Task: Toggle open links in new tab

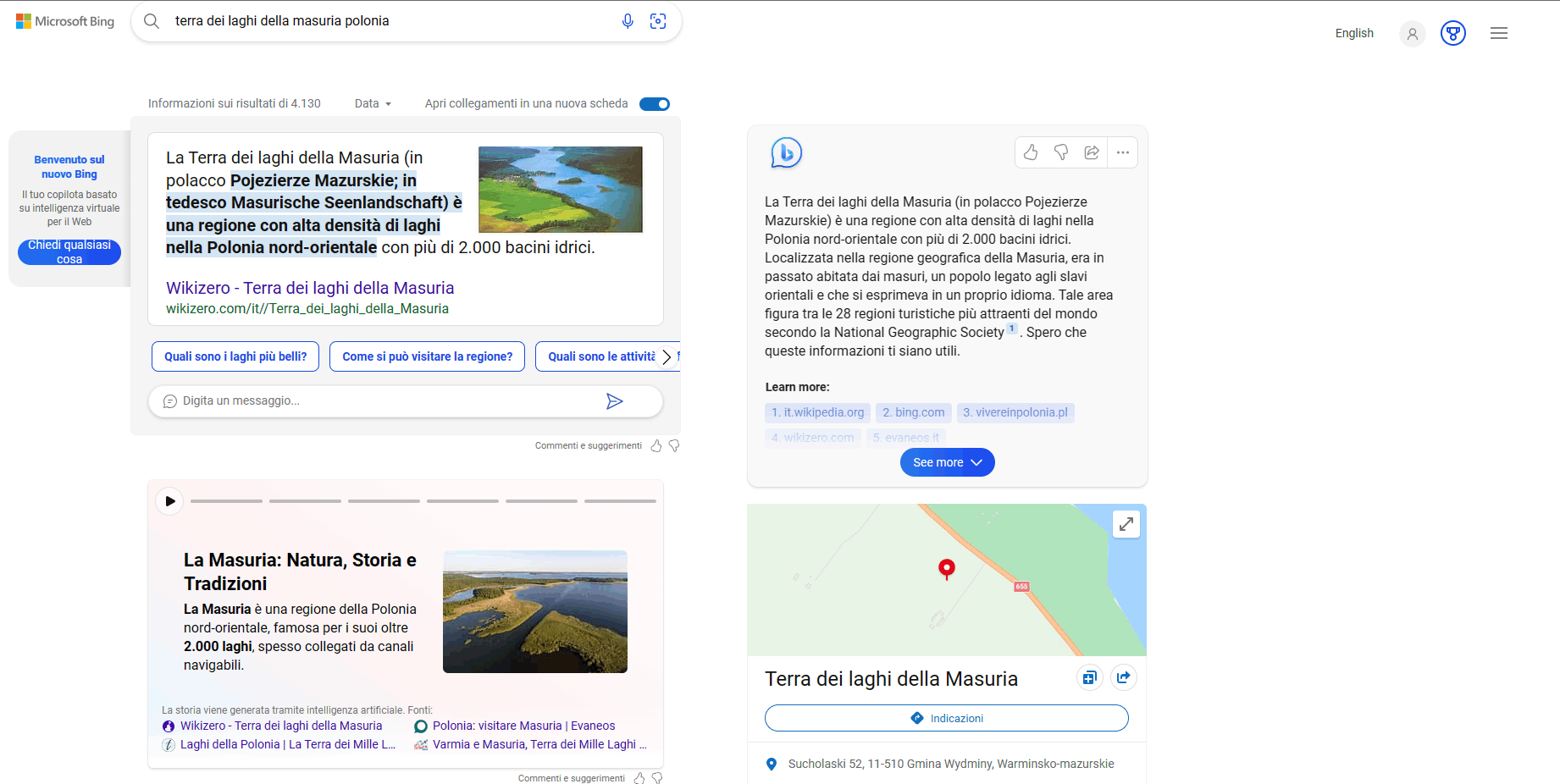Action: (655, 104)
